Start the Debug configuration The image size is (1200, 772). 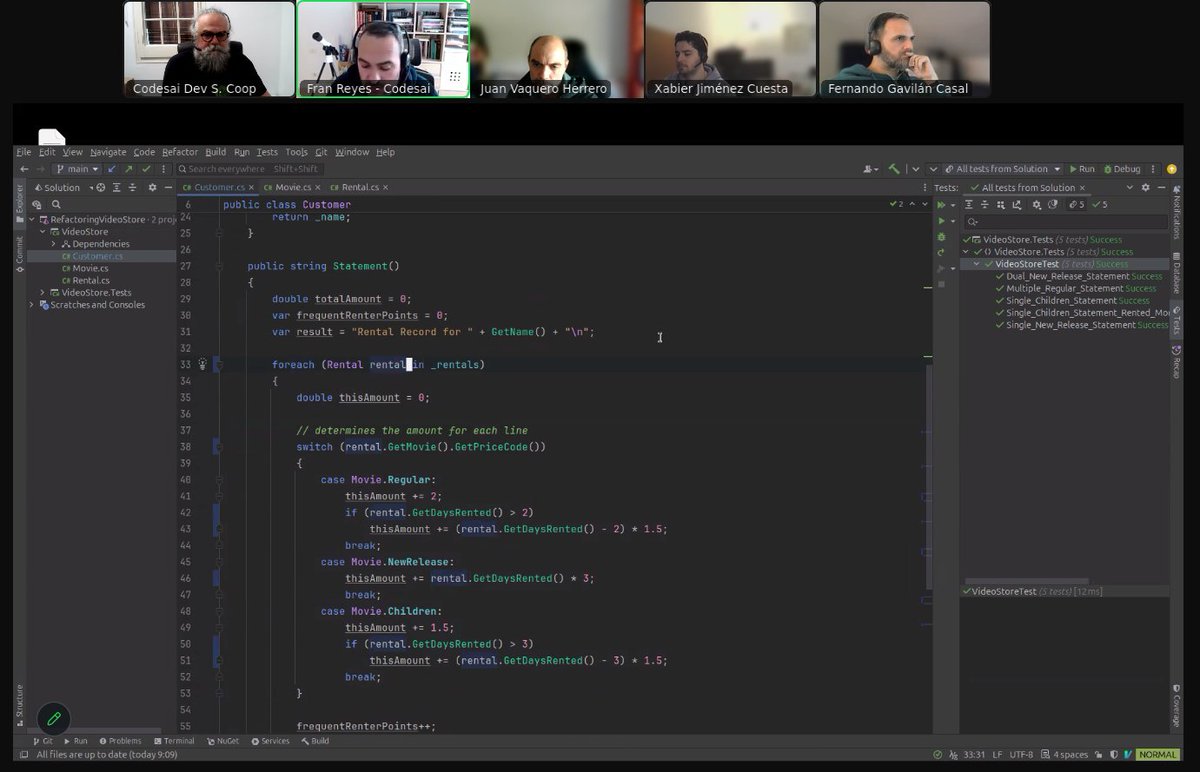click(x=1122, y=169)
